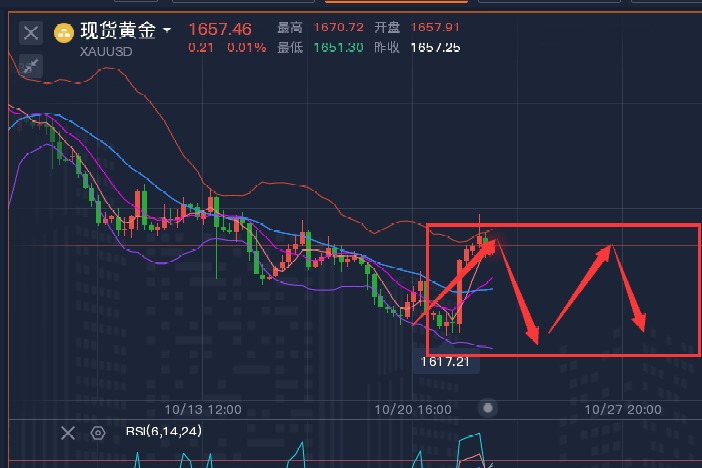Click the current price 1657.46
This screenshot has height=468, width=702.
[220, 29]
